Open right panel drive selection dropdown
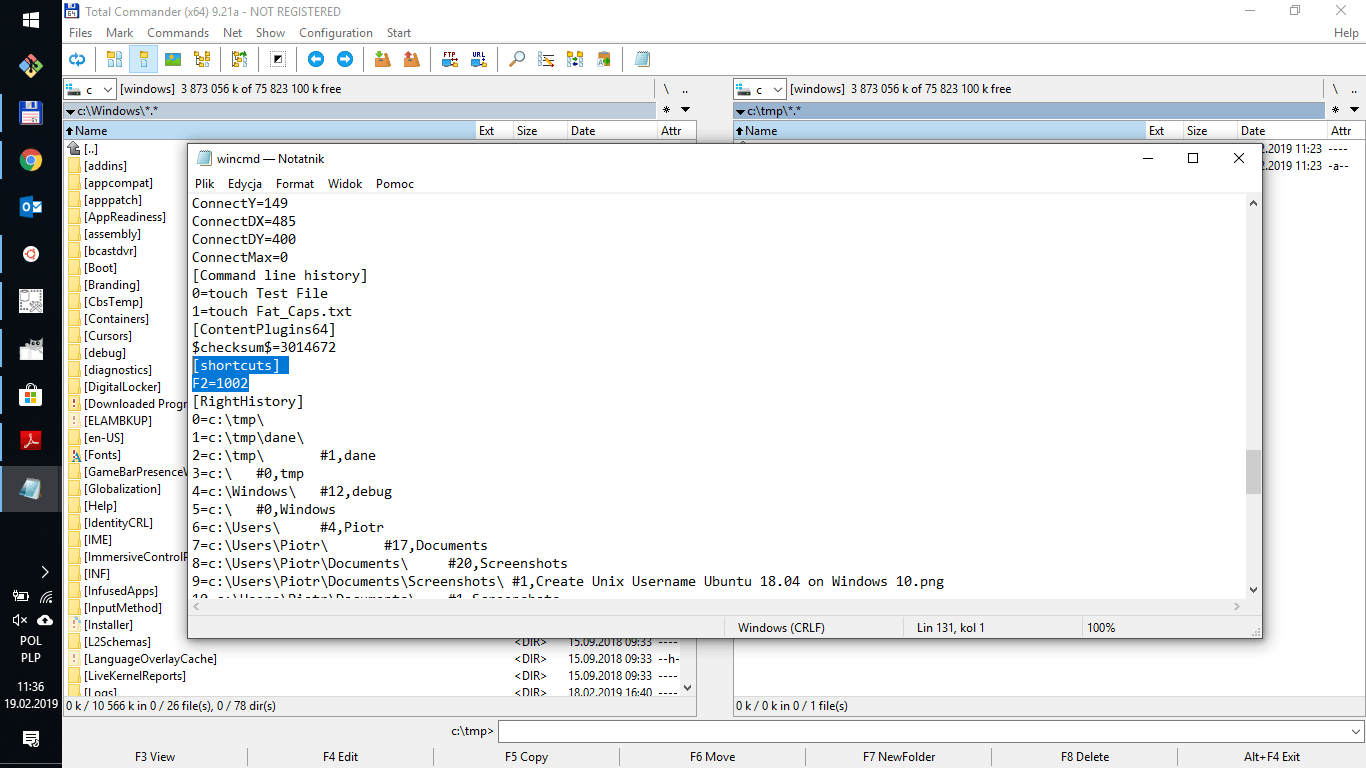This screenshot has height=768, width=1366. click(761, 89)
